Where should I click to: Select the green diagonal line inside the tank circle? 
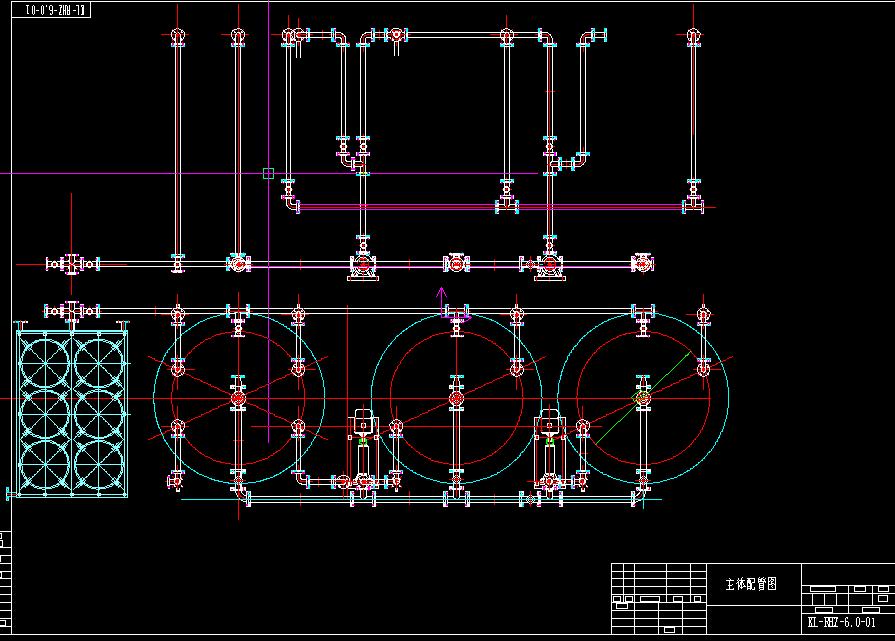pyautogui.click(x=643, y=398)
